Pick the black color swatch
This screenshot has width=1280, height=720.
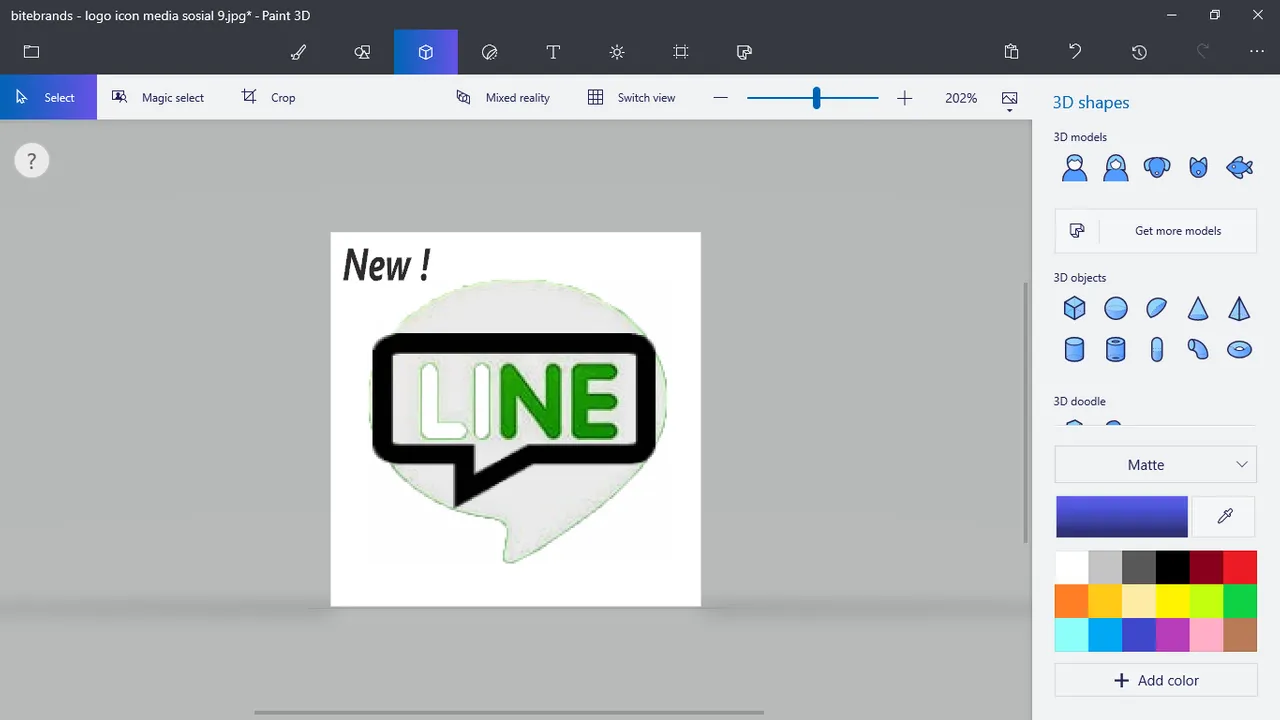pos(1173,567)
